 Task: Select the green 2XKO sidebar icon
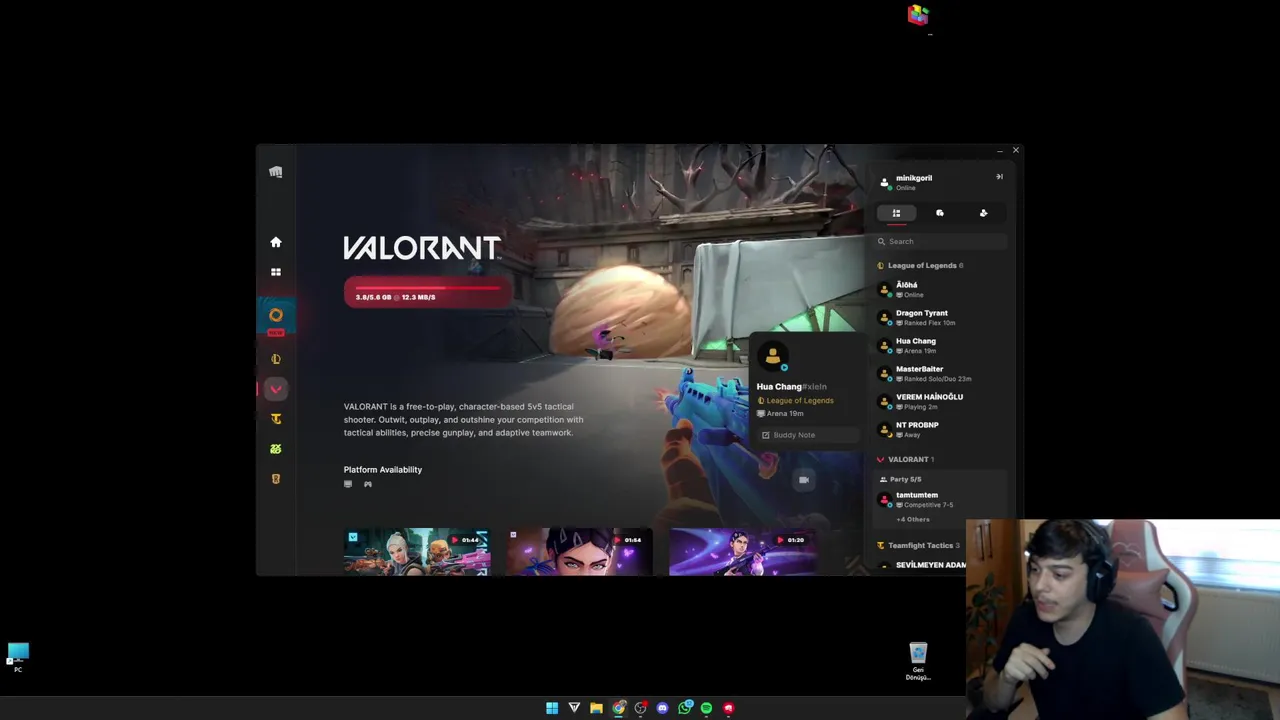tap(276, 449)
